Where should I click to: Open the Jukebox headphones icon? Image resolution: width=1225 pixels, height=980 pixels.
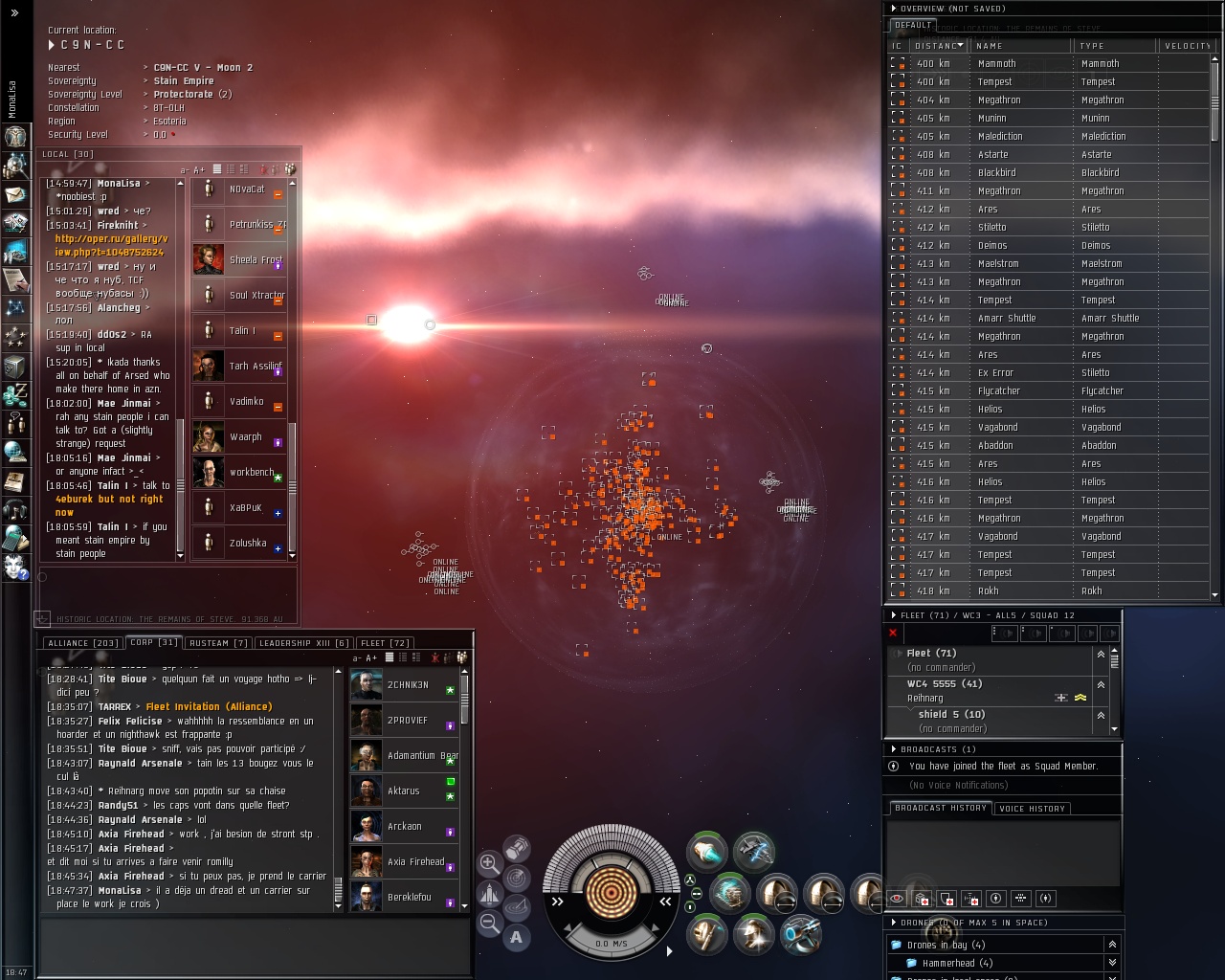pyautogui.click(x=15, y=509)
